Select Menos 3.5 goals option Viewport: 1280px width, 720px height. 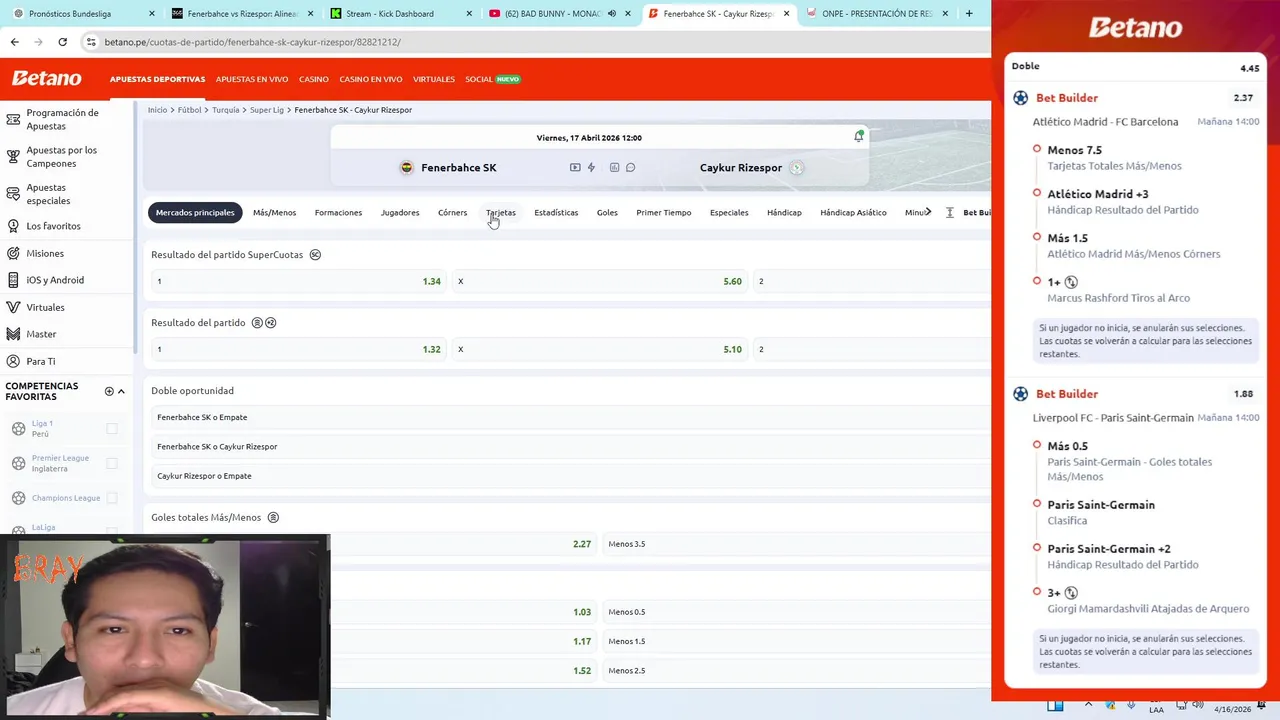click(x=797, y=544)
